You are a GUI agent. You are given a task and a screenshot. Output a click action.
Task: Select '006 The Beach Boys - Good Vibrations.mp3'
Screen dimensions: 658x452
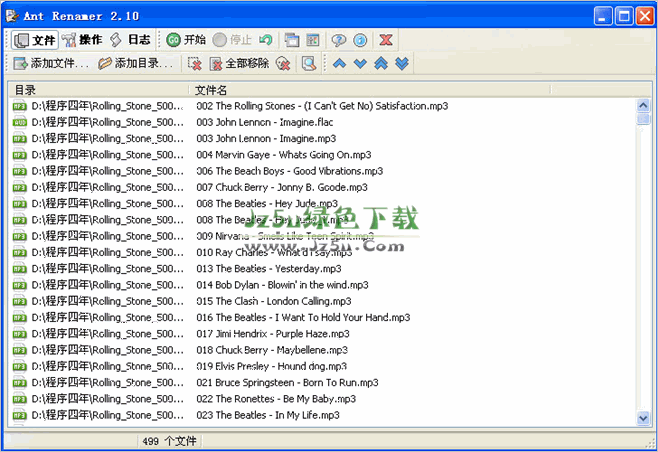pos(290,171)
